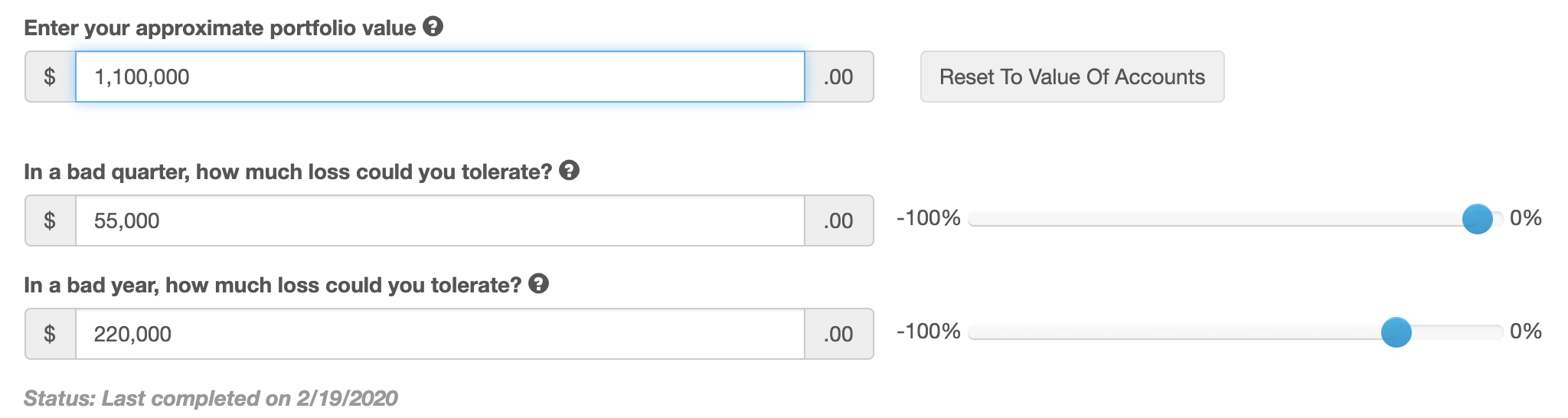Select the bad year loss field showing 220,000
The height and width of the screenshot is (418, 1568).
tap(440, 334)
